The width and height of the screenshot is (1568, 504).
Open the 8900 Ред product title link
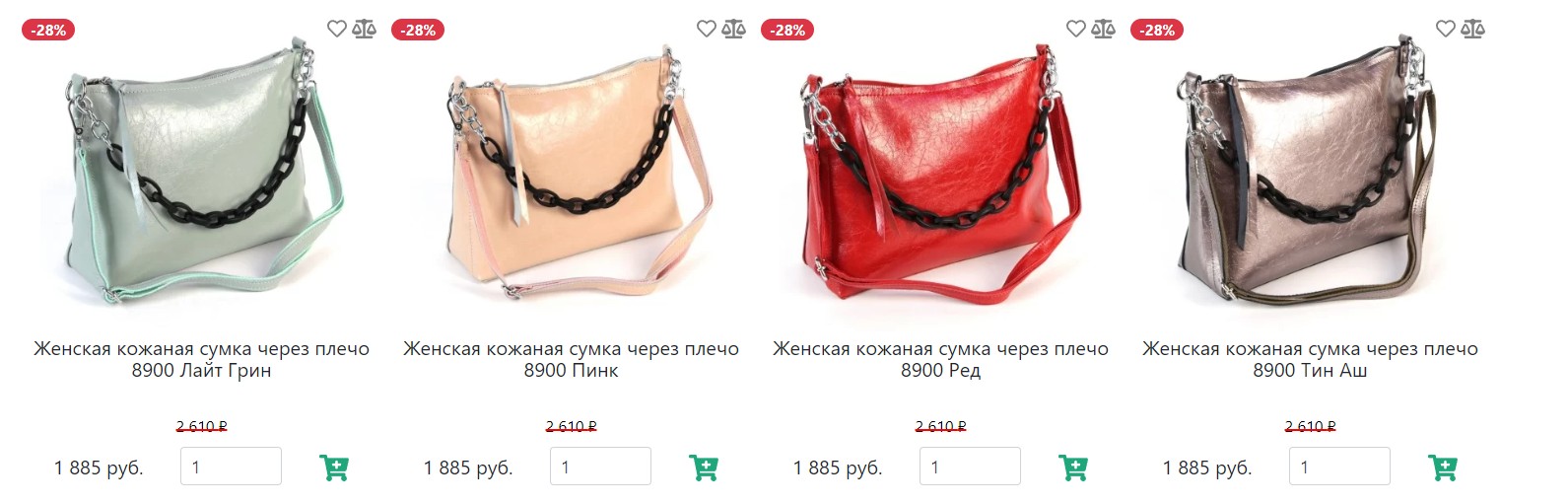tap(940, 359)
